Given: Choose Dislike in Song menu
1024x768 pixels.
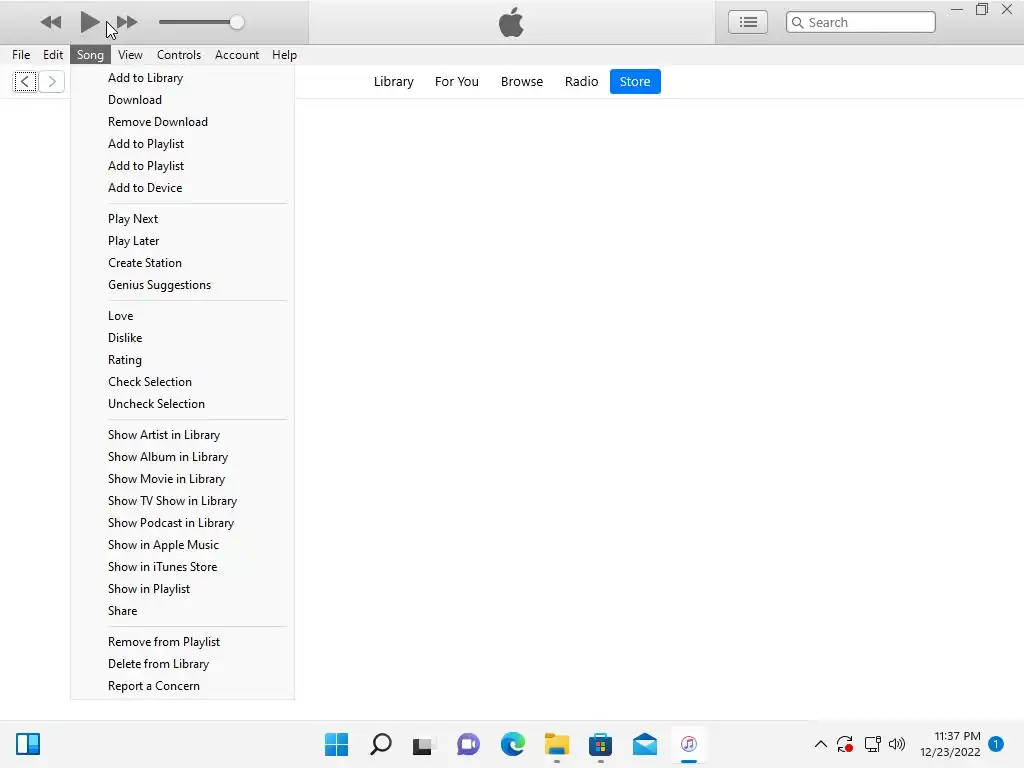Looking at the screenshot, I should coord(182,338).
